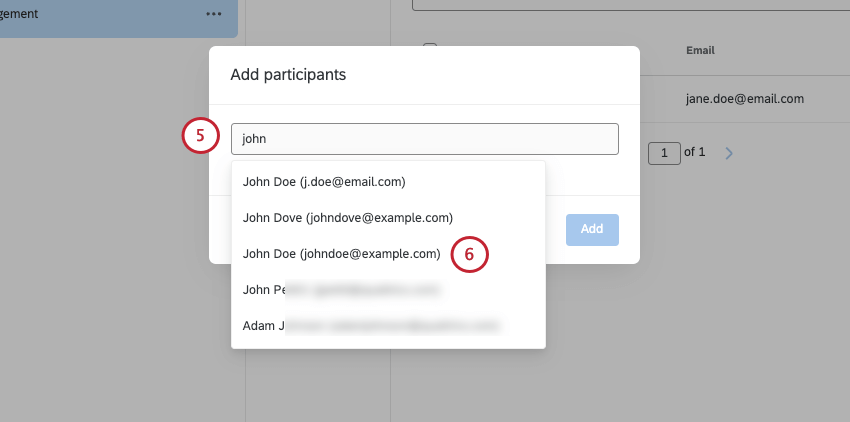Click the participant search field containing "john"

coord(424,139)
